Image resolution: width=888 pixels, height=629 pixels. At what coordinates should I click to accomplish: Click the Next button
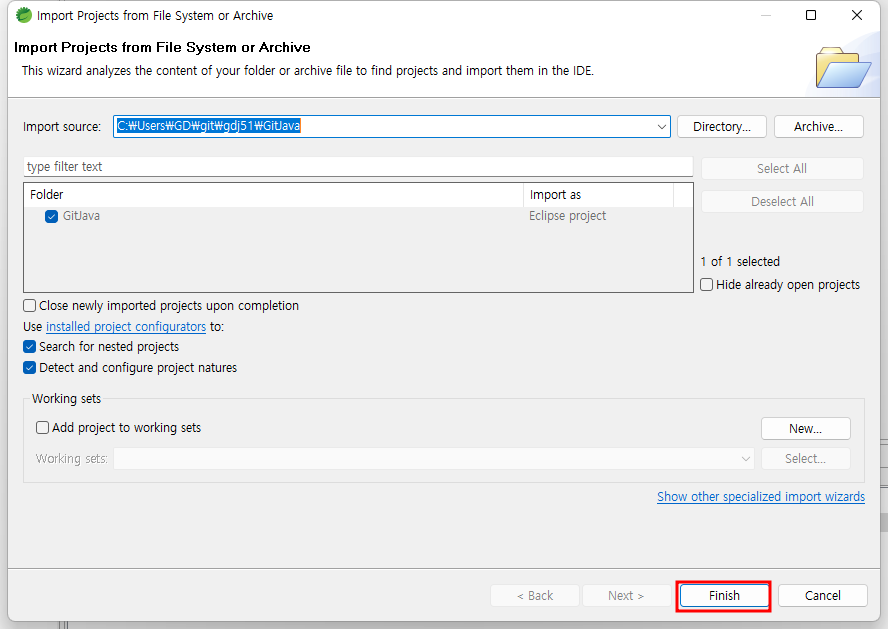click(x=626, y=596)
